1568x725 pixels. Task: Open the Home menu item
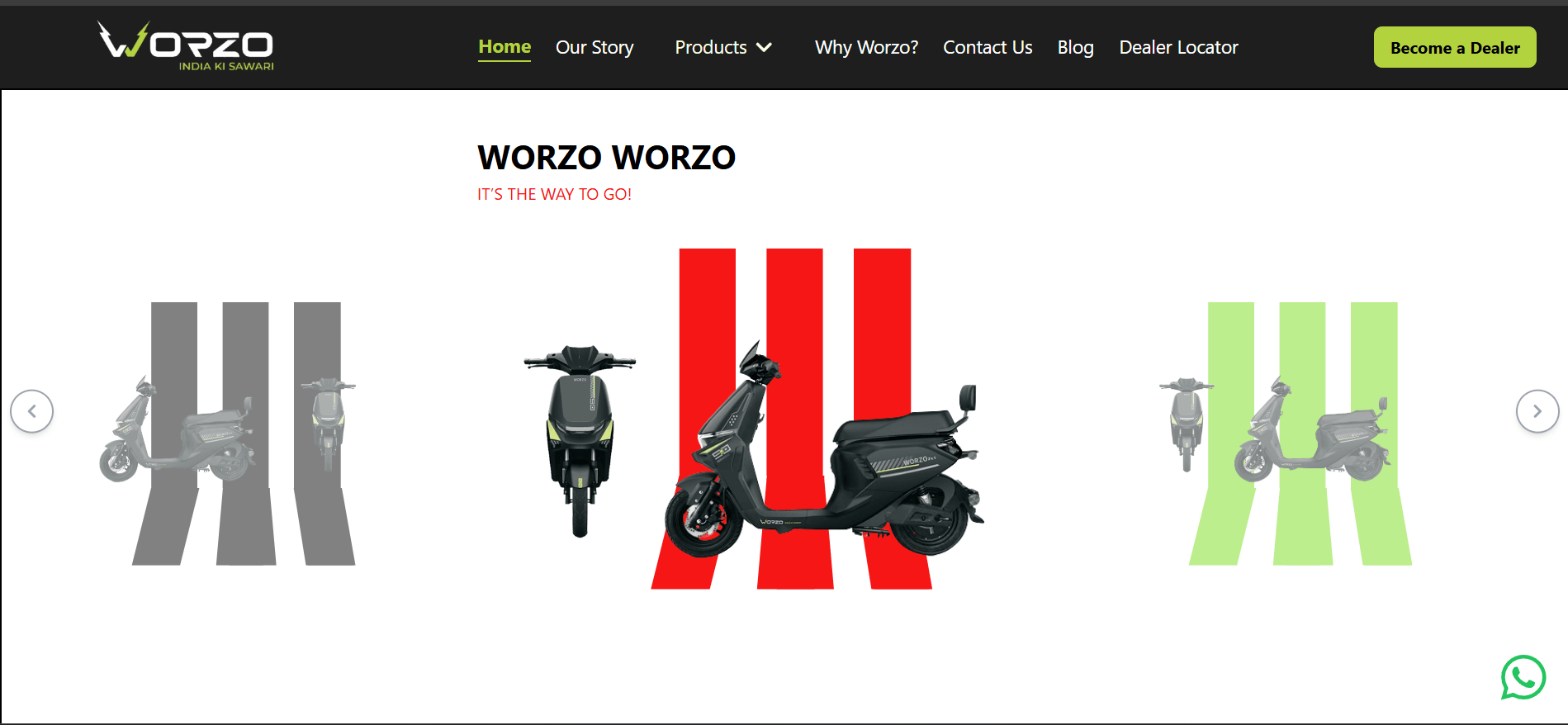tap(505, 47)
